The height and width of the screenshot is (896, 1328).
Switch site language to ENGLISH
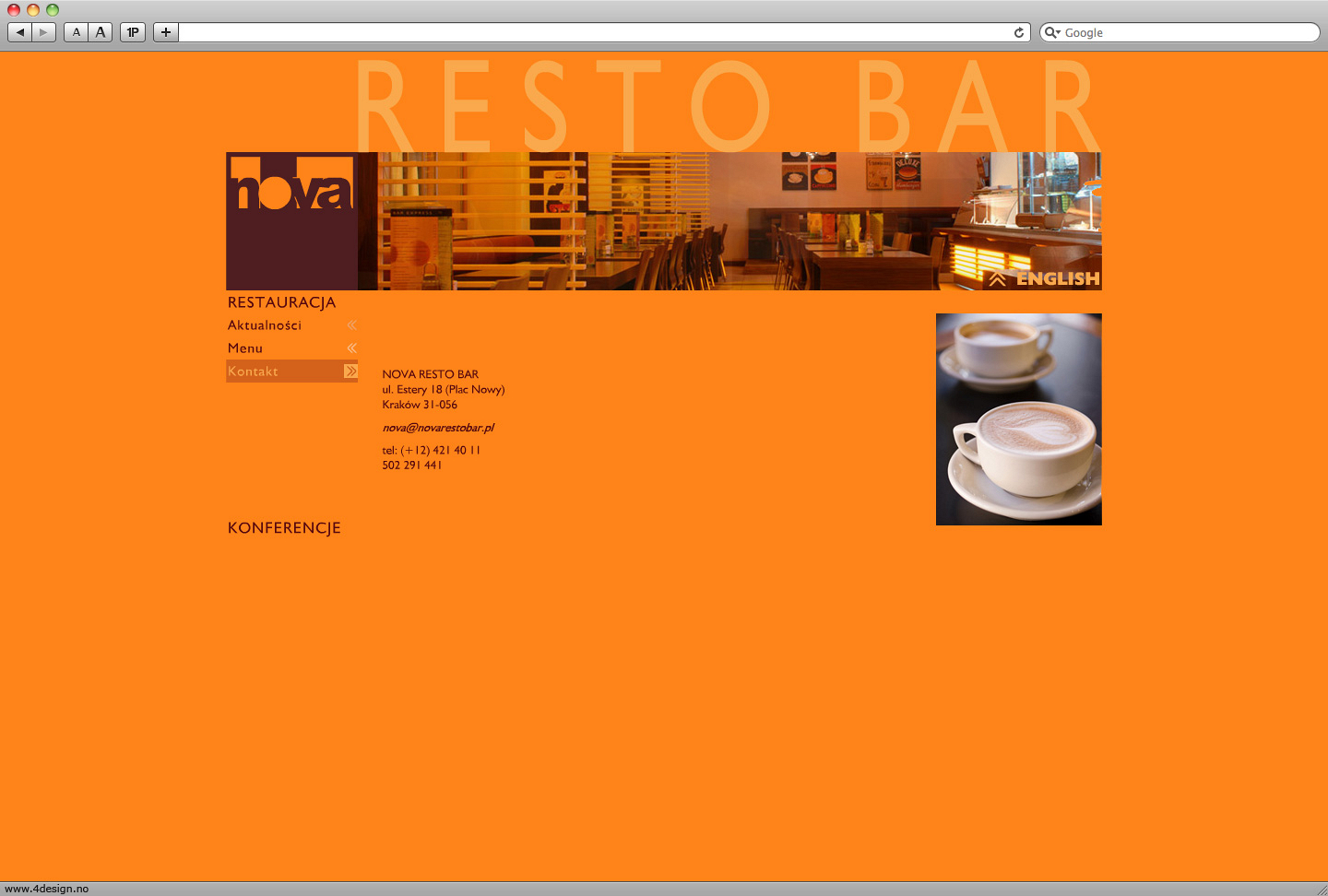tap(1058, 278)
